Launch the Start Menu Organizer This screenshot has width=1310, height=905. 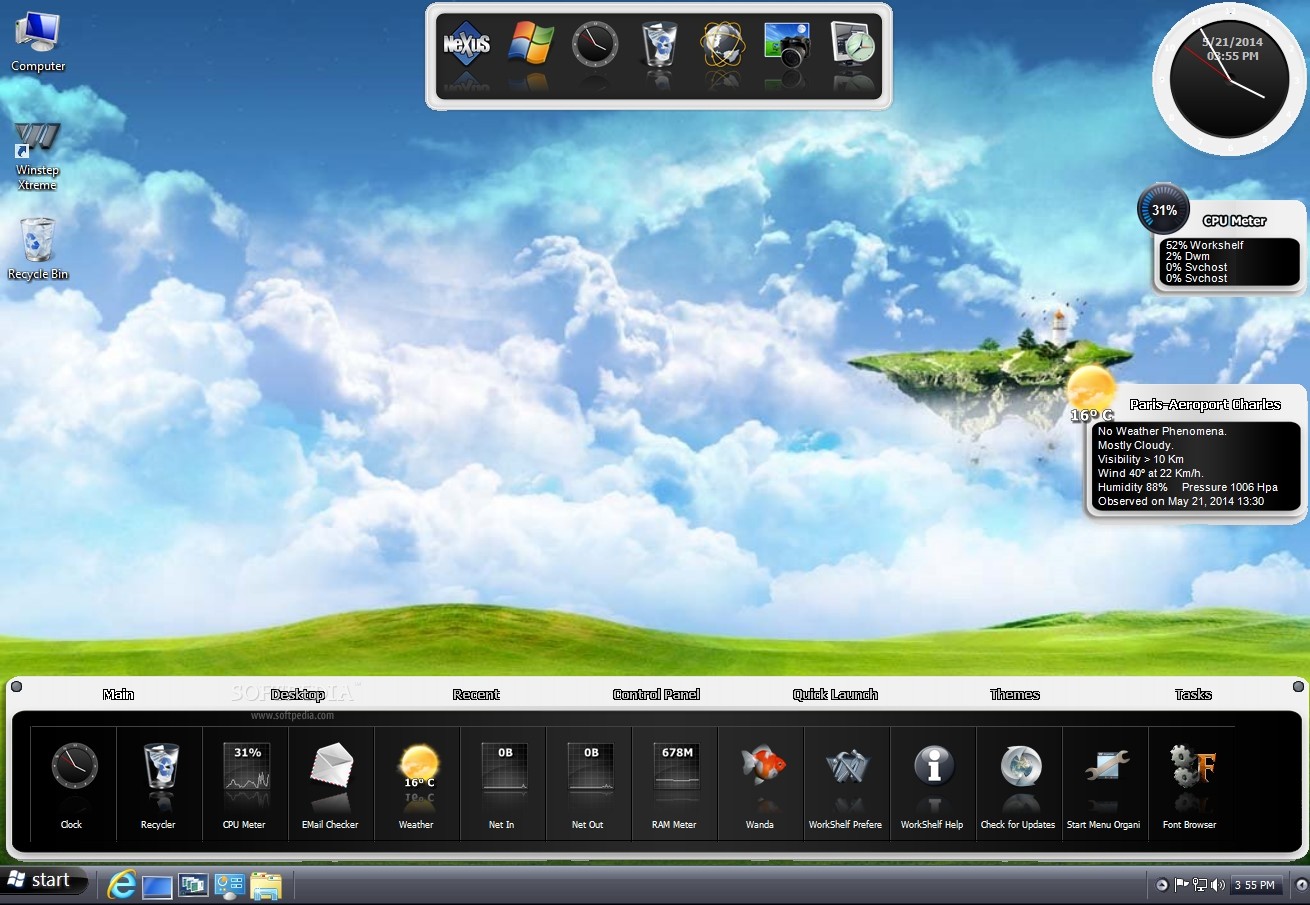tap(1106, 785)
